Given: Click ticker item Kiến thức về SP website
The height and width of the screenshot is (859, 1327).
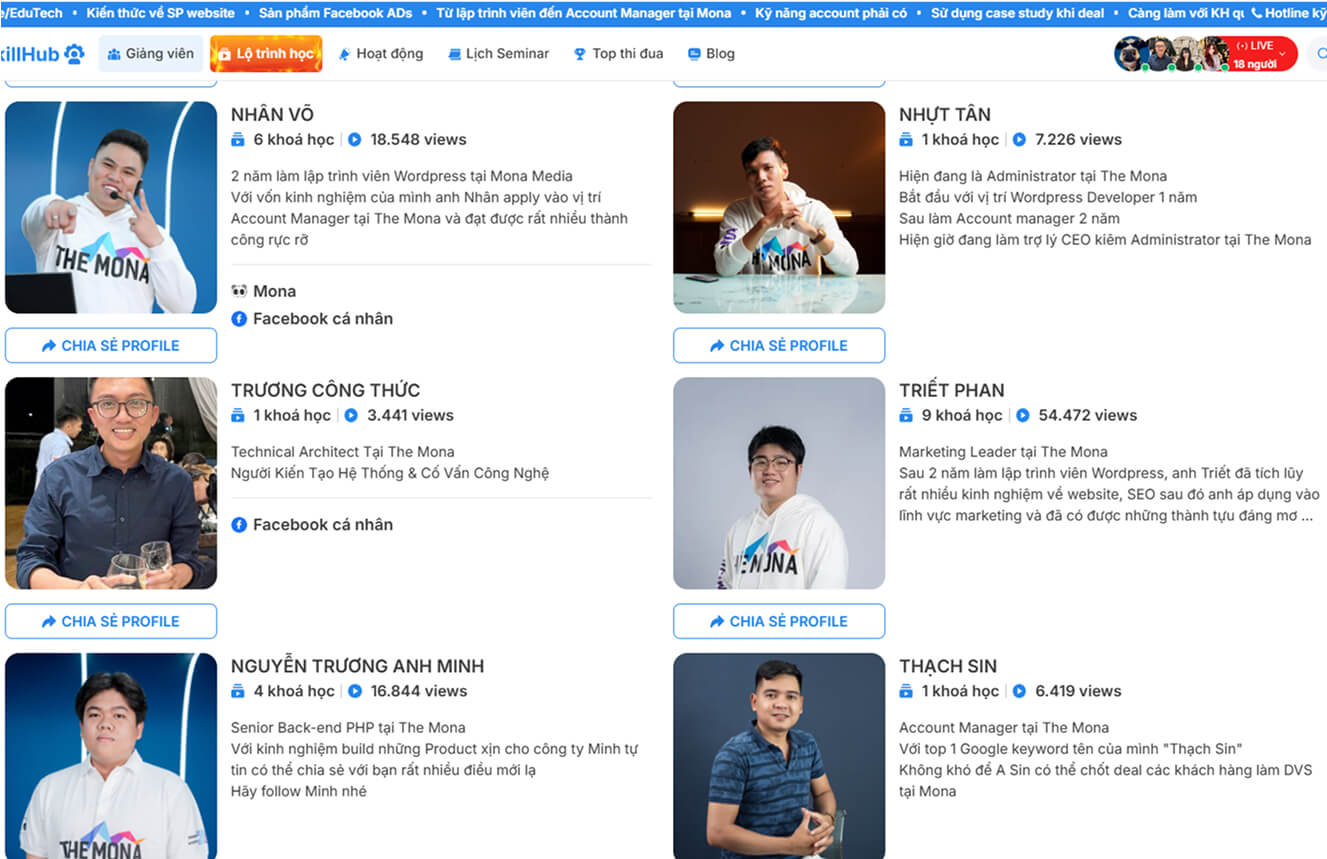Looking at the screenshot, I should 160,13.
